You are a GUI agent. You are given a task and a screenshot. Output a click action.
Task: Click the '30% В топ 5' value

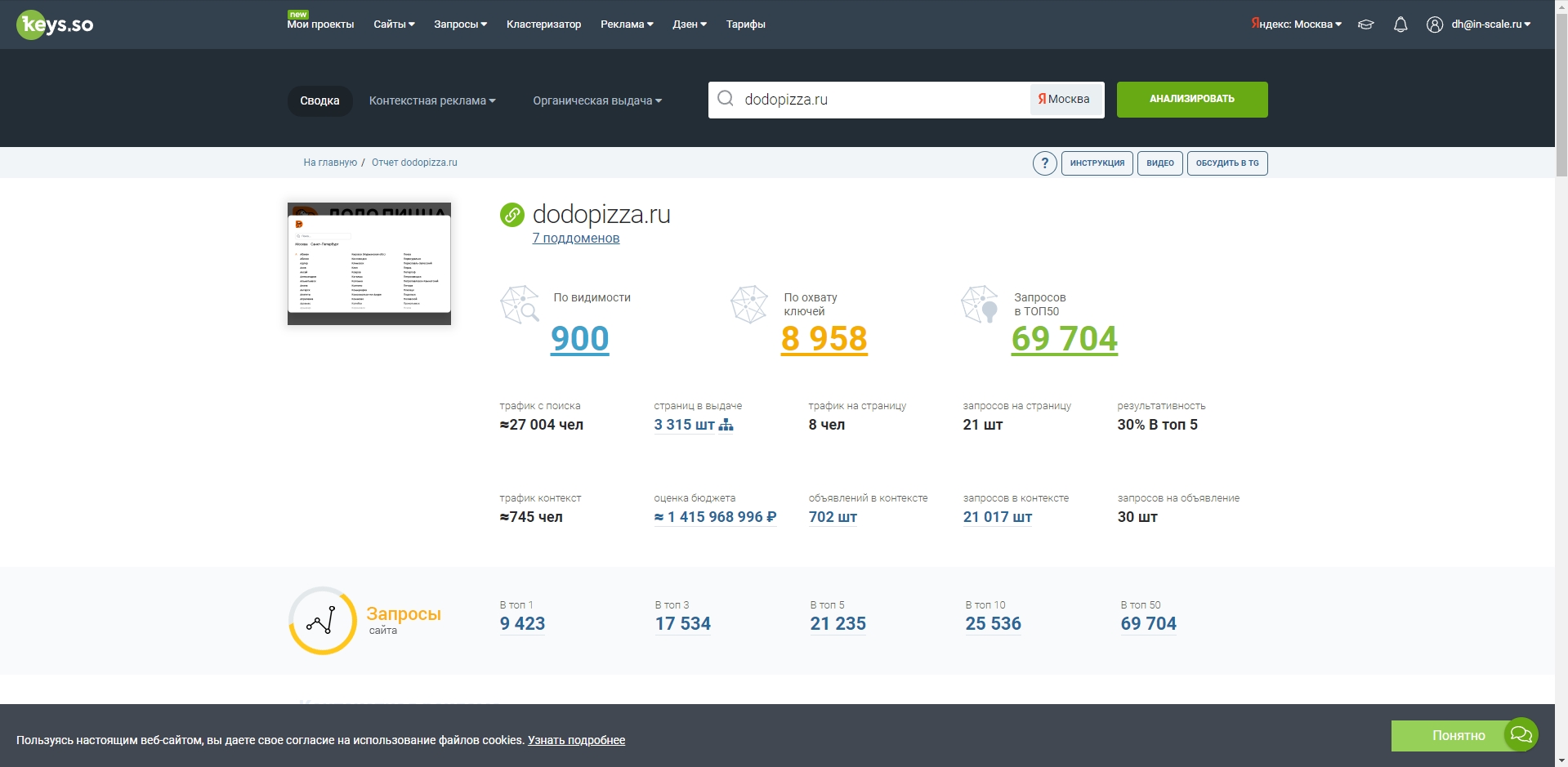1158,425
